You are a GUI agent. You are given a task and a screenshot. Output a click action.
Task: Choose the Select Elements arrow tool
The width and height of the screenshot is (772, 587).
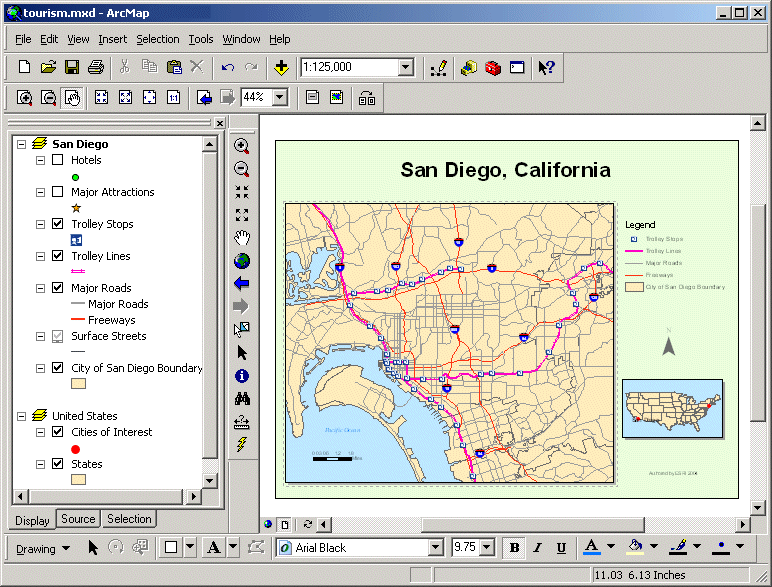coord(242,353)
